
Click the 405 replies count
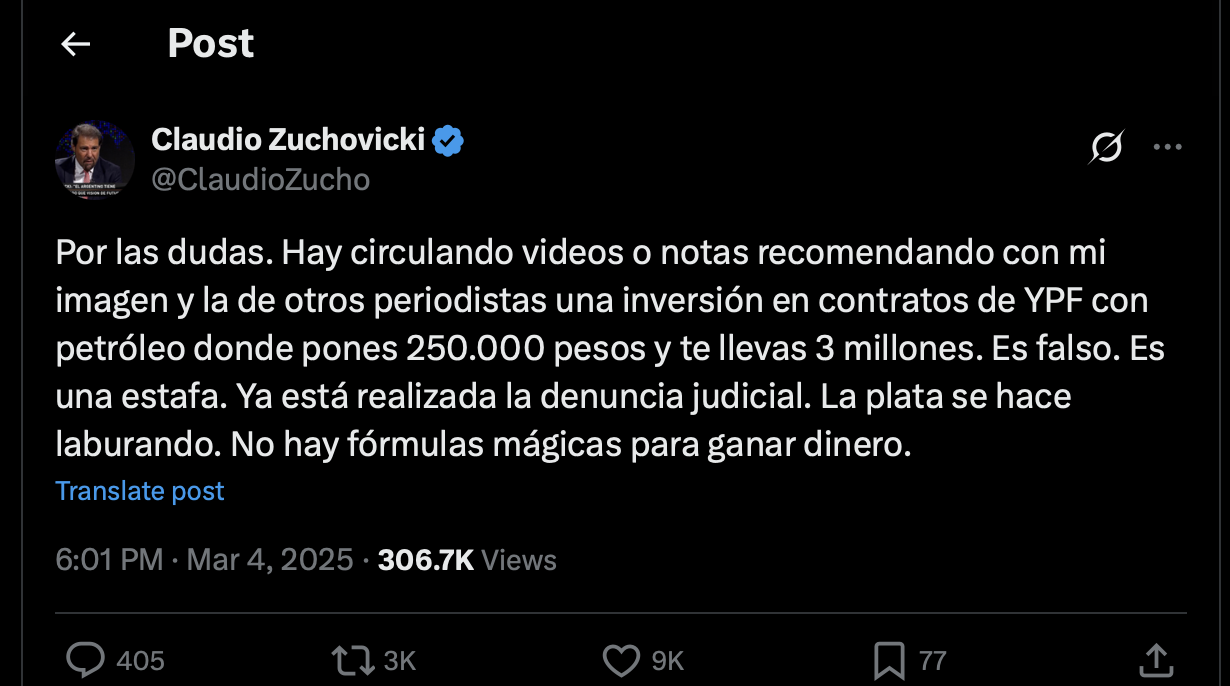pyautogui.click(x=141, y=661)
